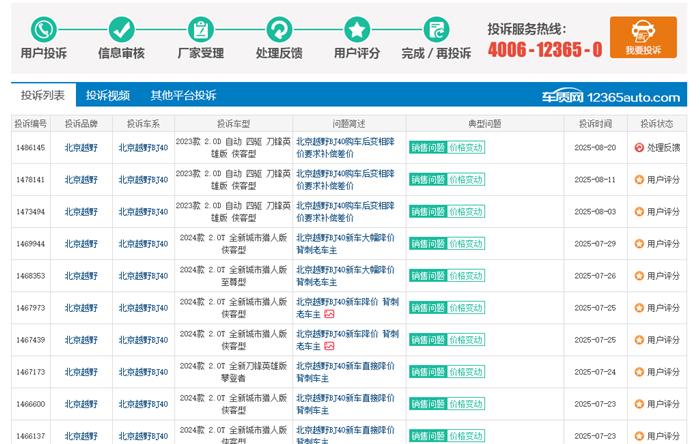Click the 信息审核 checkmark icon
This screenshot has height=444, width=700.
[121, 28]
